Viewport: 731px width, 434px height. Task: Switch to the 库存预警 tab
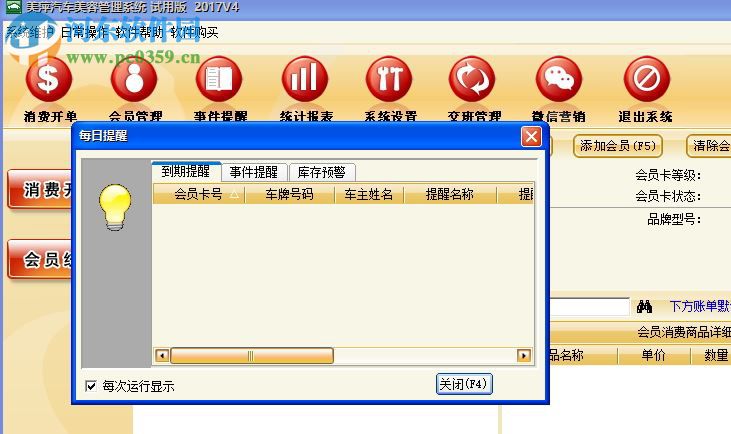pos(322,172)
